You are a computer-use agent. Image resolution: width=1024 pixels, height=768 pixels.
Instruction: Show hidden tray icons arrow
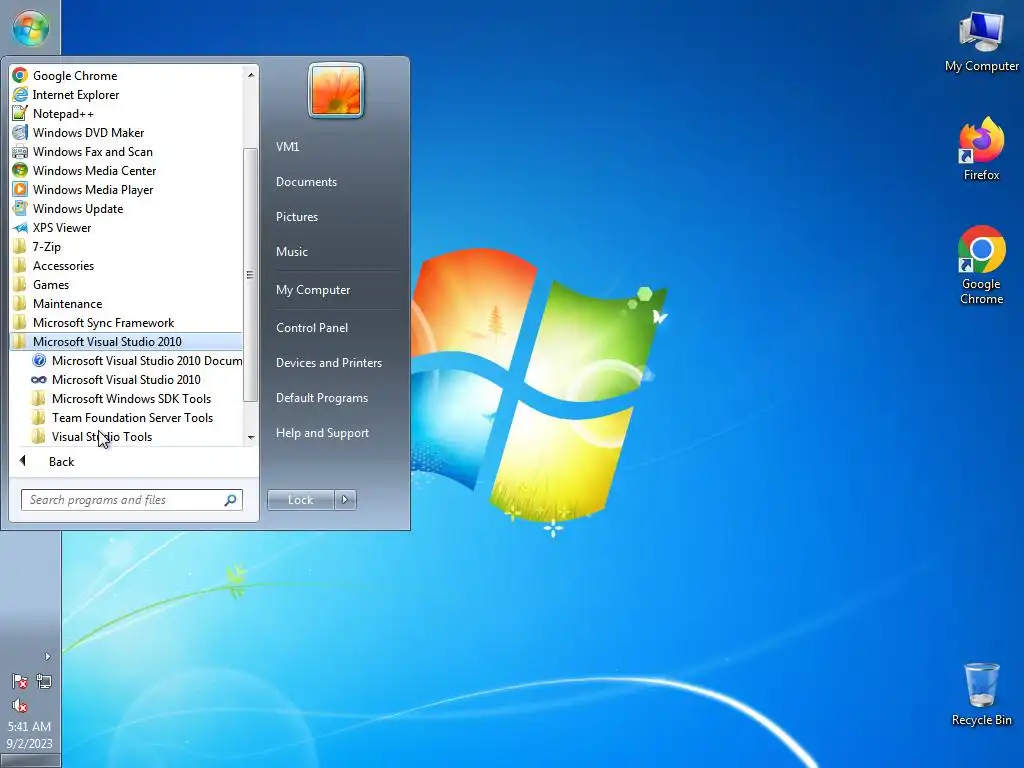click(x=47, y=656)
